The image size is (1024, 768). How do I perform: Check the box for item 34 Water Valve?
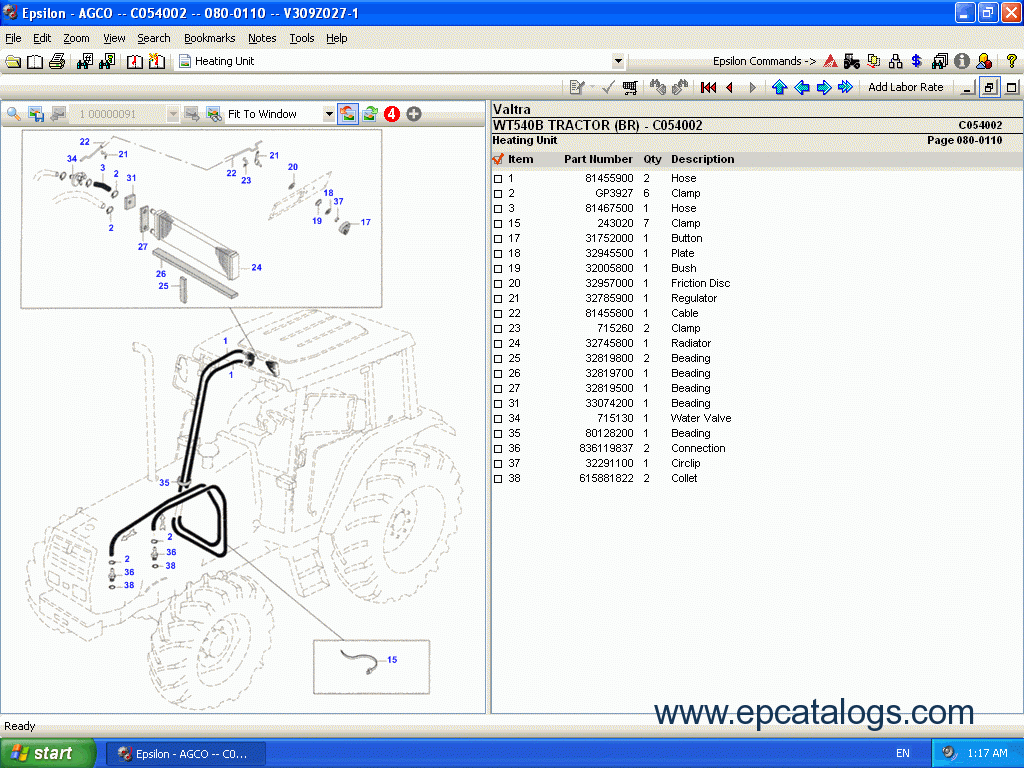coord(498,419)
